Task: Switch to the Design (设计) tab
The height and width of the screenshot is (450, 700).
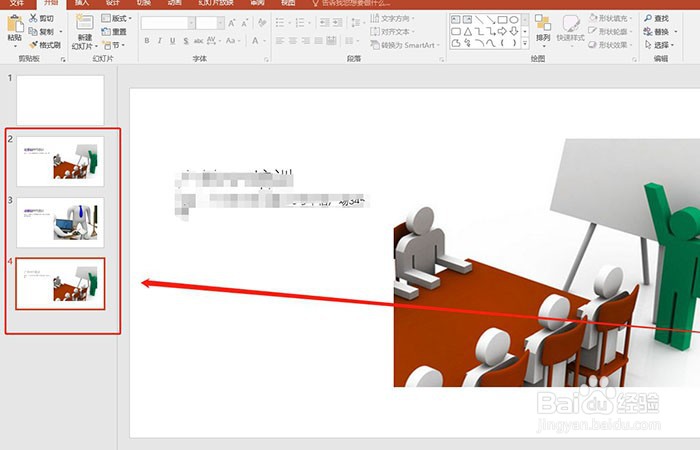Action: pos(113,3)
